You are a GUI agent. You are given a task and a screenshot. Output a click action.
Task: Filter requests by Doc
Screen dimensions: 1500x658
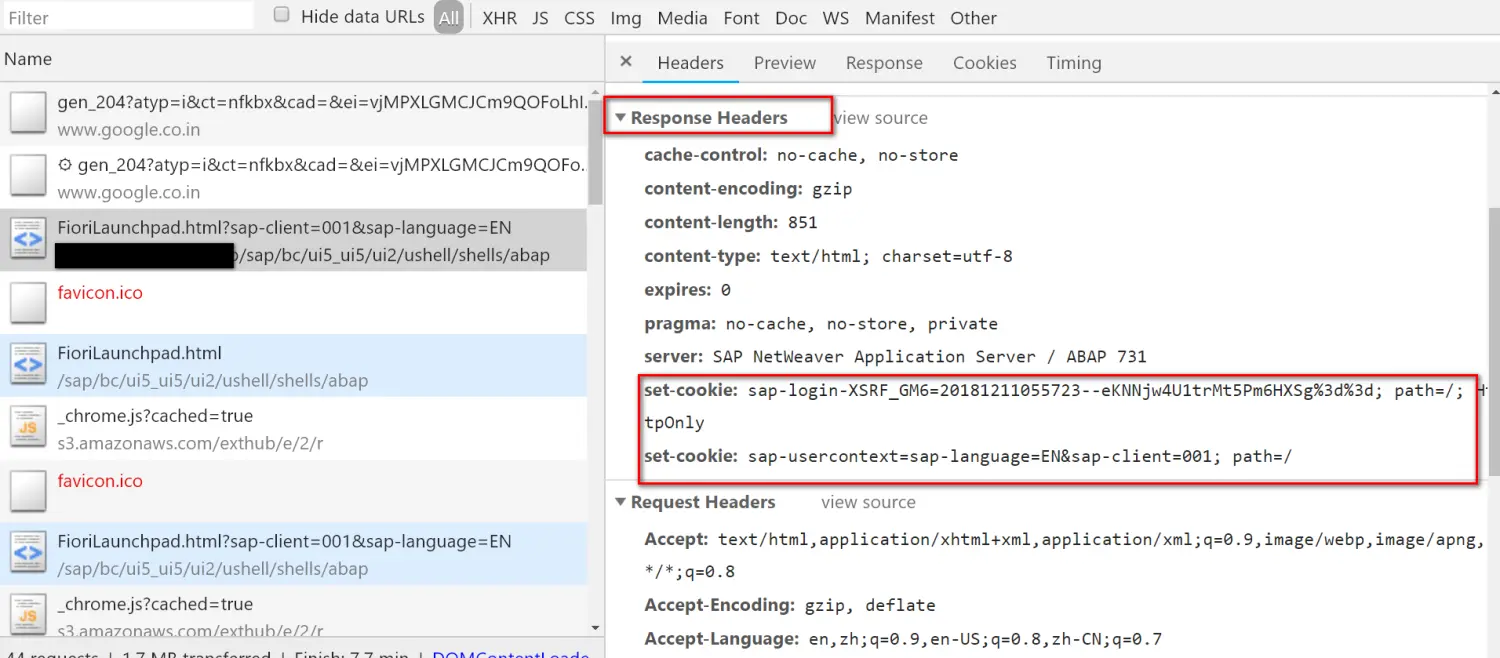tap(791, 18)
